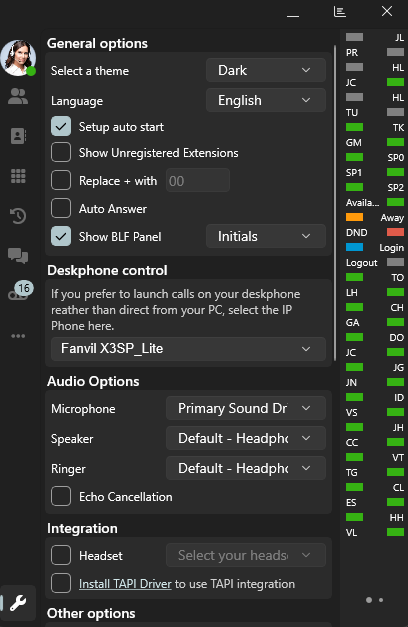The image size is (408, 627).
Task: Go to first BLF page dot
Action: tap(369, 600)
